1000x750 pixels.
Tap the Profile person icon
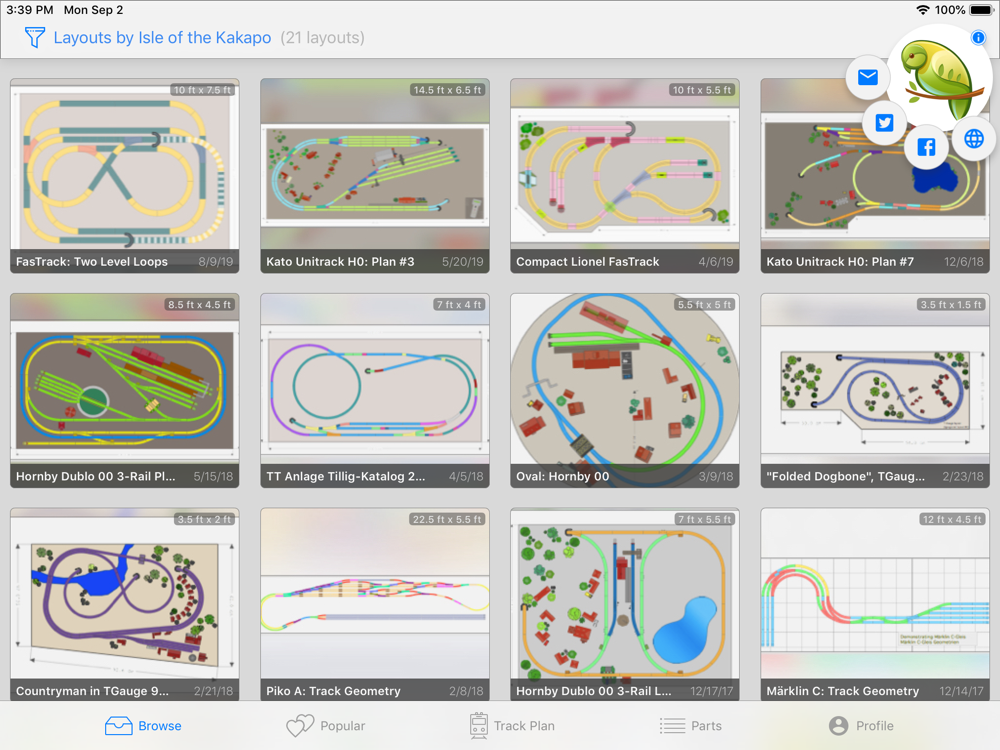(x=839, y=726)
